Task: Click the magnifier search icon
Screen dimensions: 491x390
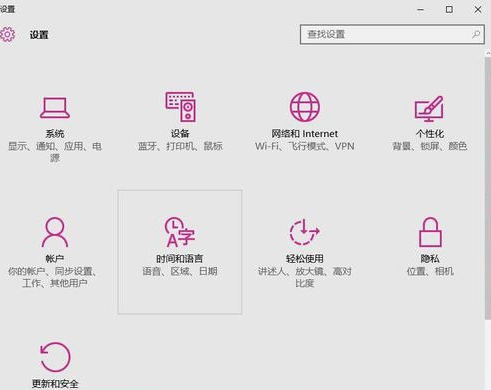Action: coord(476,34)
